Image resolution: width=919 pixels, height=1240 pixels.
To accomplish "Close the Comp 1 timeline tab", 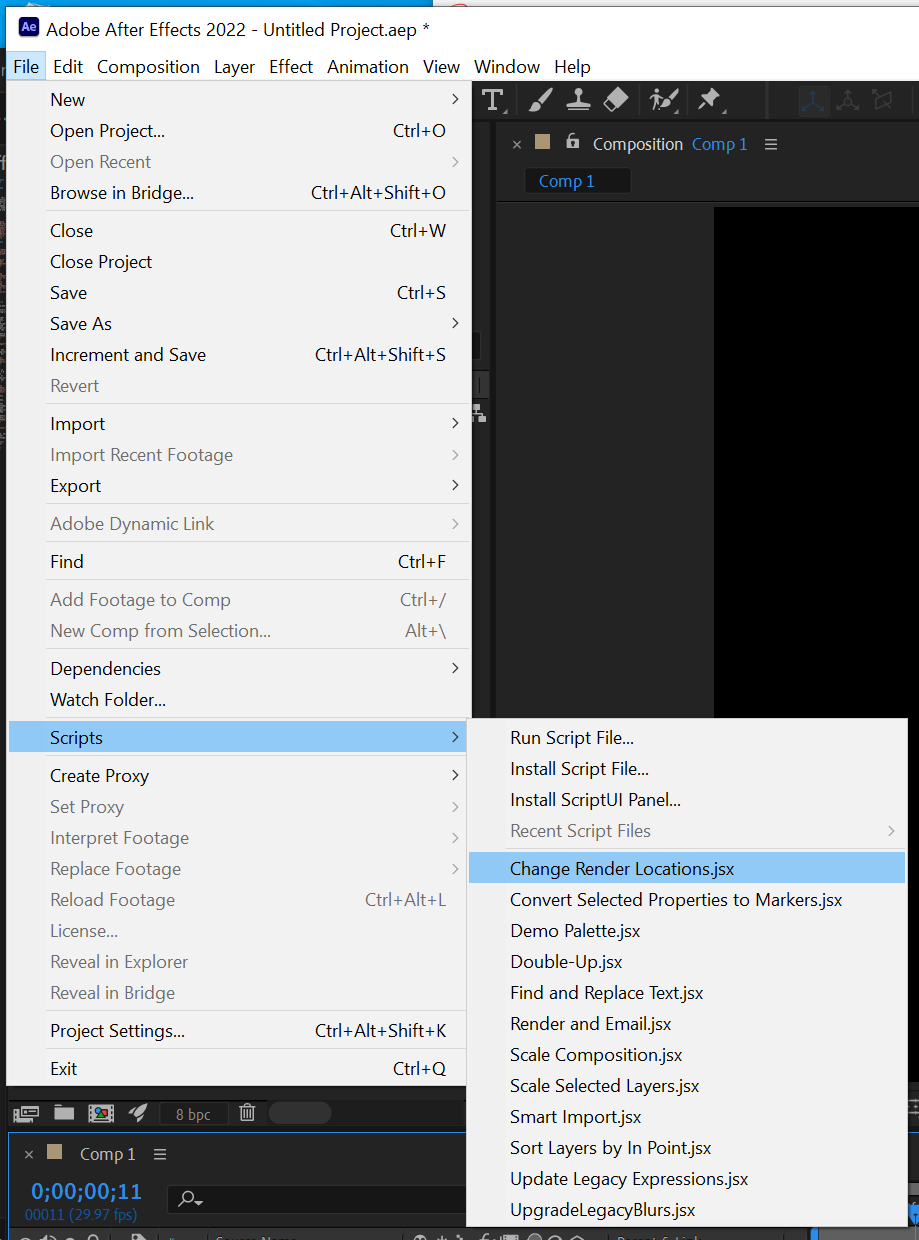I will (29, 1154).
